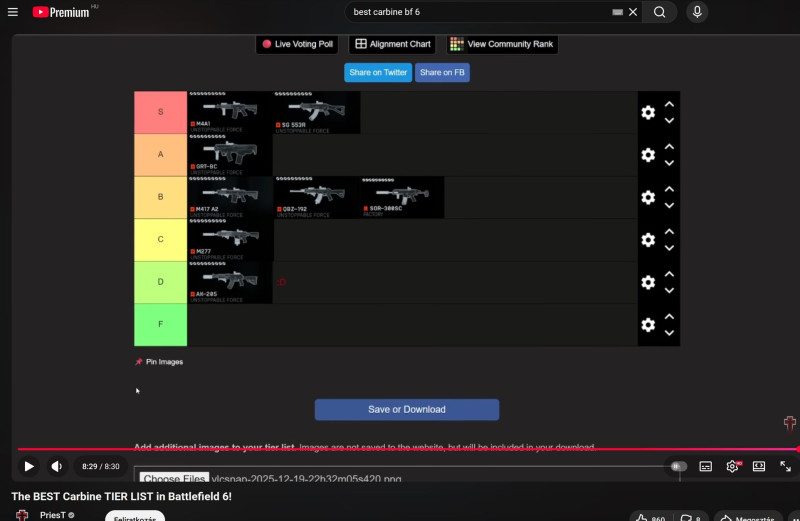Open the PriesT channel name link
Image resolution: width=800 pixels, height=521 pixels.
pyautogui.click(x=53, y=515)
